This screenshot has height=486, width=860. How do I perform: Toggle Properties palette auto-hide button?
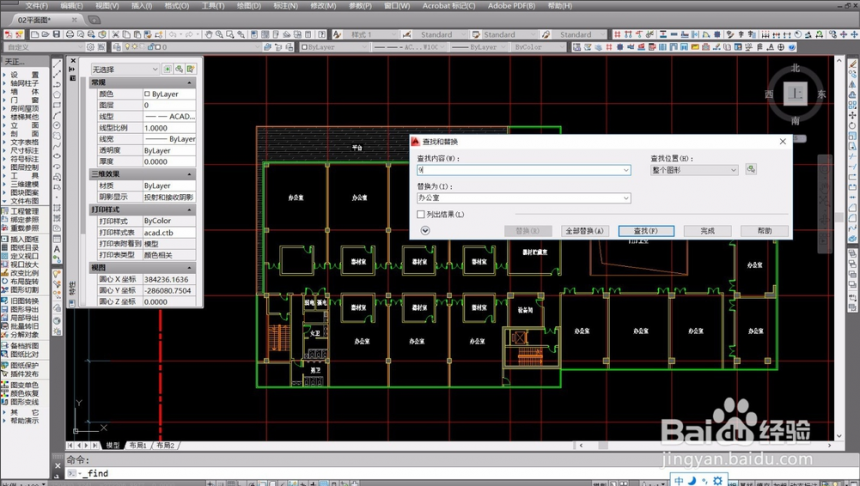[x=73, y=69]
